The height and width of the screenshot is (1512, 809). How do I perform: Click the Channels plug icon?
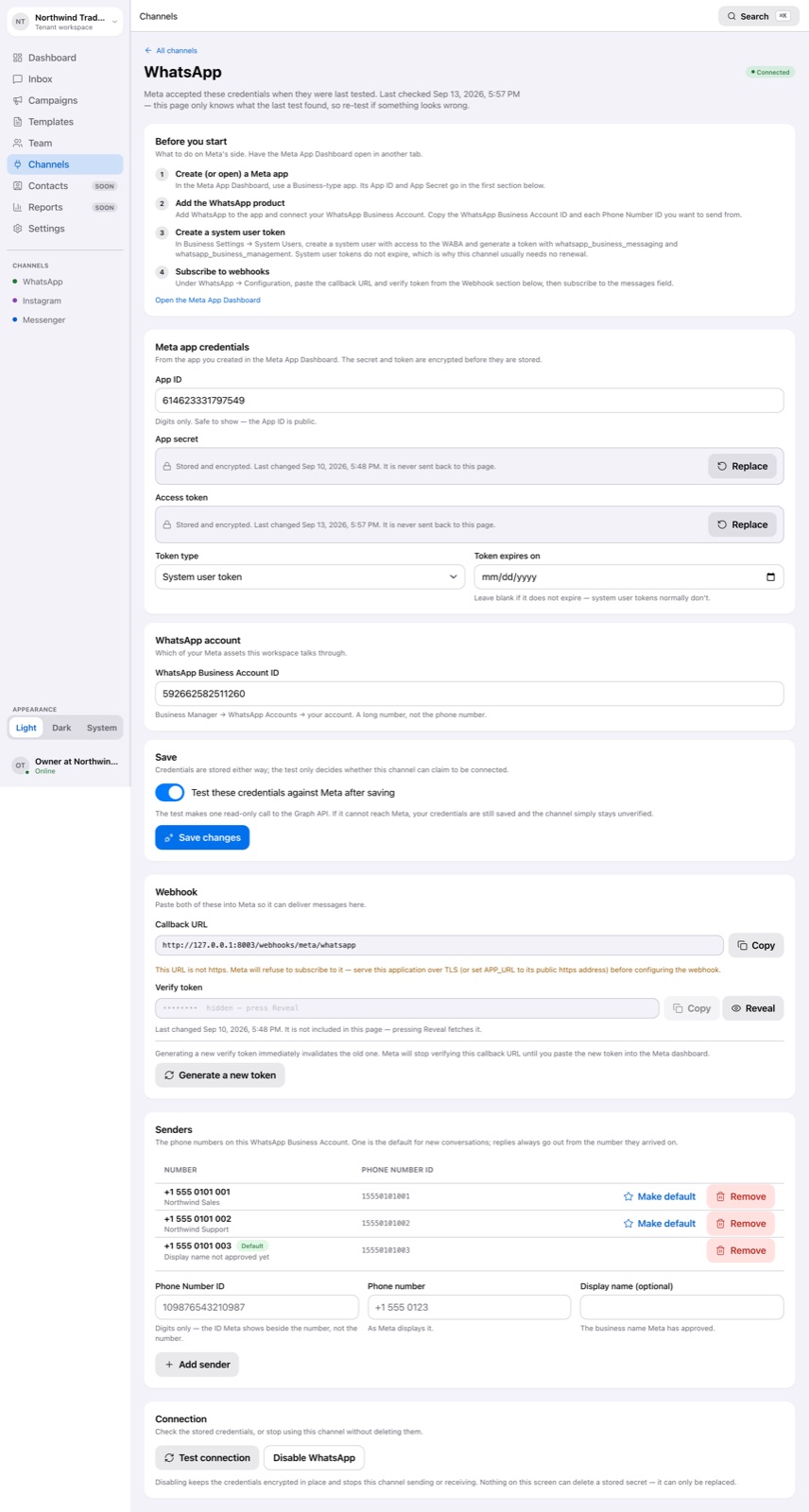point(18,164)
